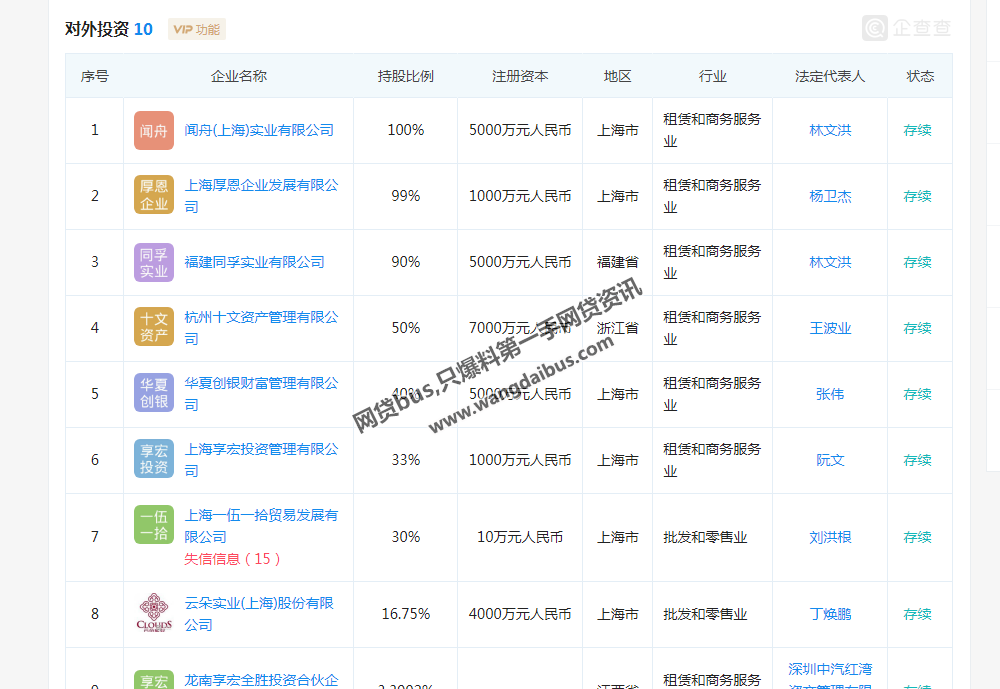Viewport: 1000px width, 689px height.
Task: Click the 同孚实业 purple logo icon
Action: point(153,262)
